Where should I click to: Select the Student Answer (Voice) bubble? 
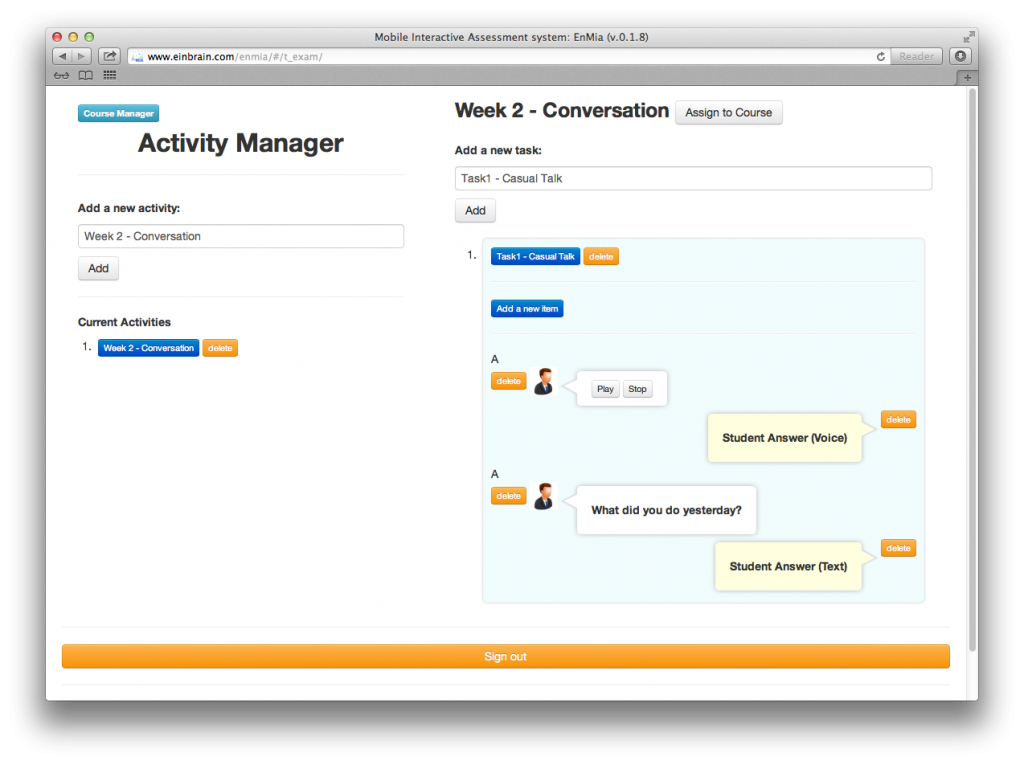(x=785, y=438)
